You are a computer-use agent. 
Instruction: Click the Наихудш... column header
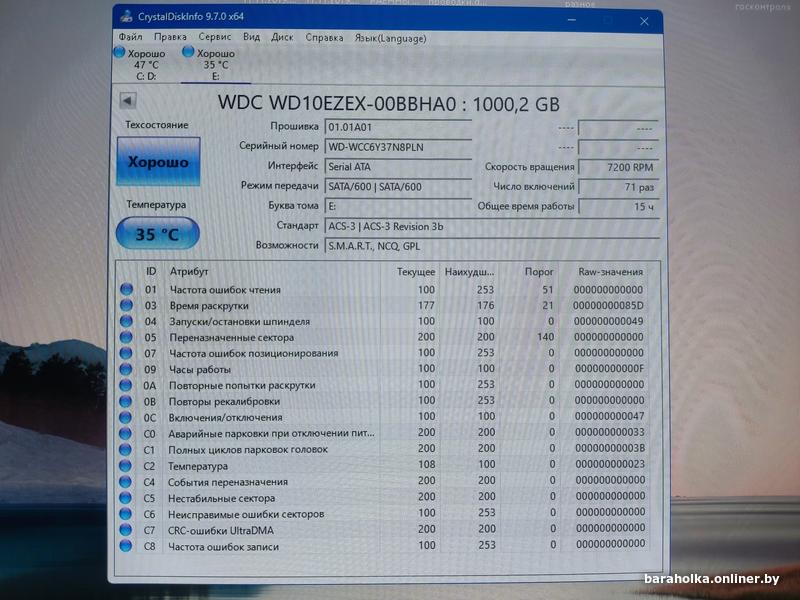pos(469,272)
